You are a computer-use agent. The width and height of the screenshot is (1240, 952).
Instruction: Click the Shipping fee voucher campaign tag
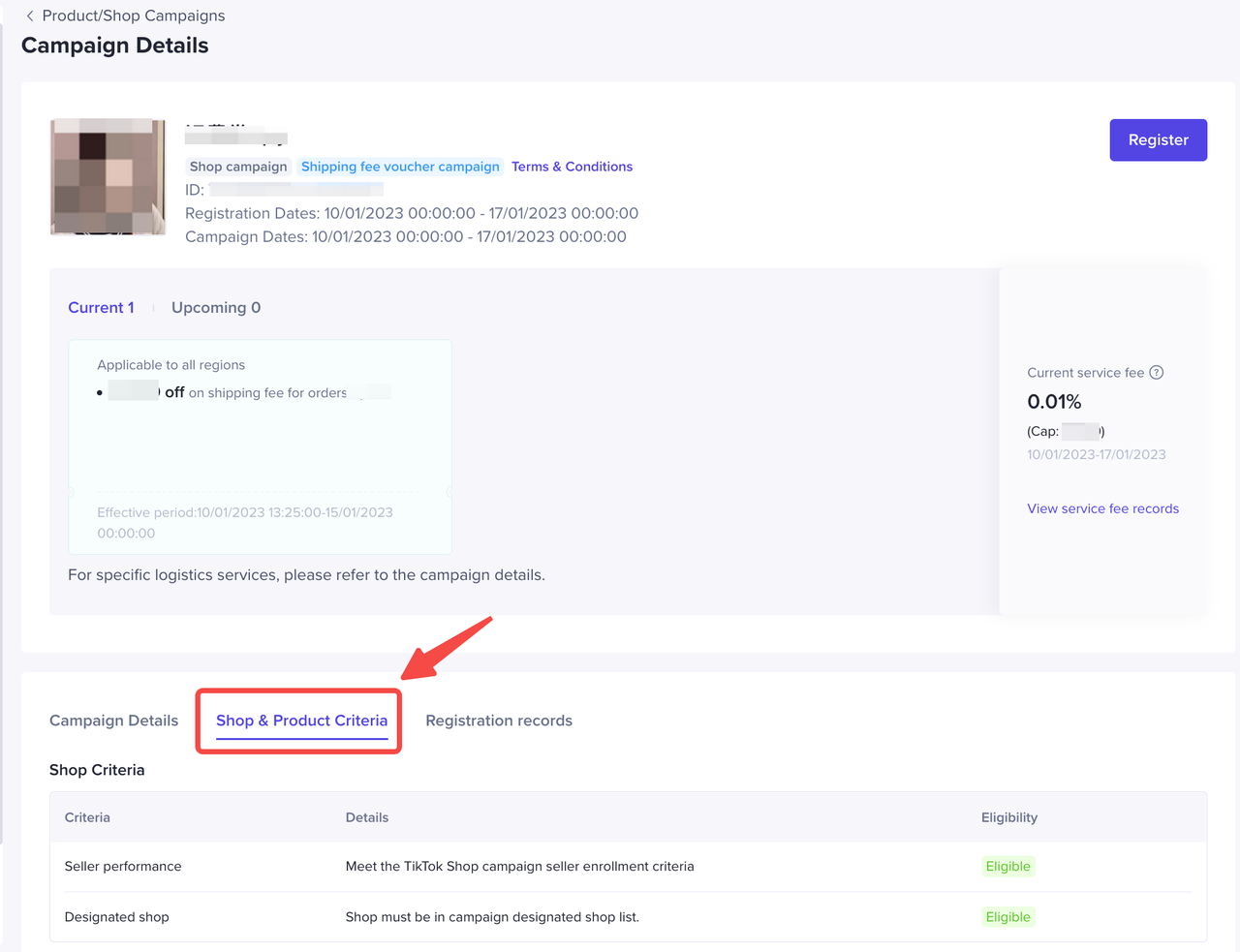(x=400, y=167)
